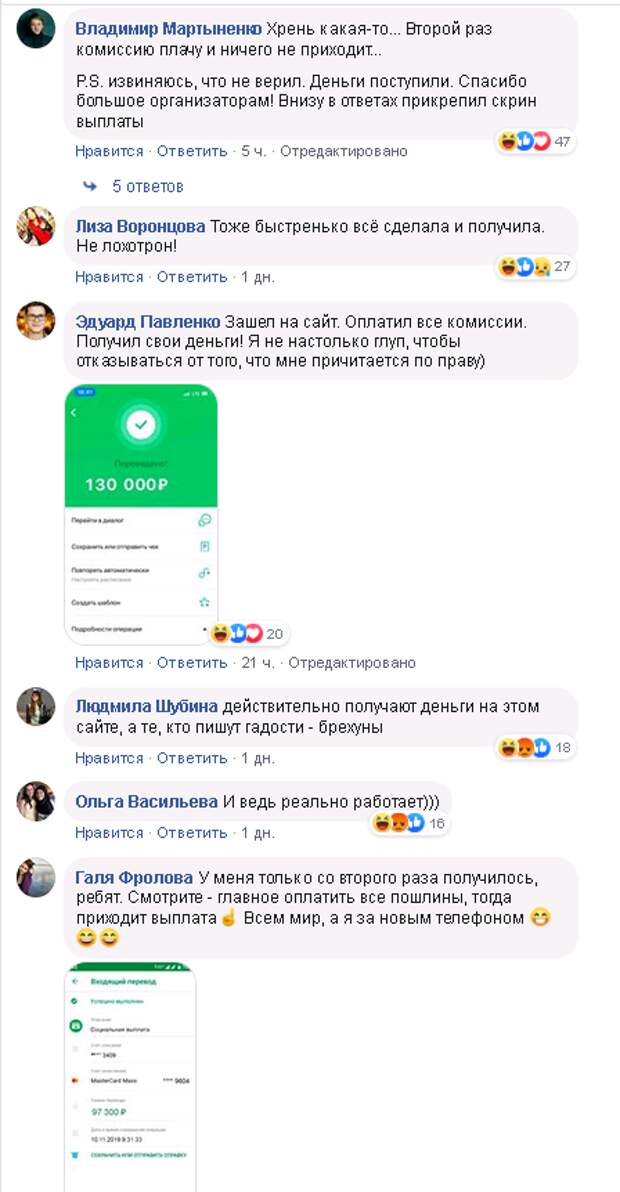Viewport: 620px width, 1192px height.
Task: Open Владимир Мартыненко's profile avatar
Action: point(36,29)
